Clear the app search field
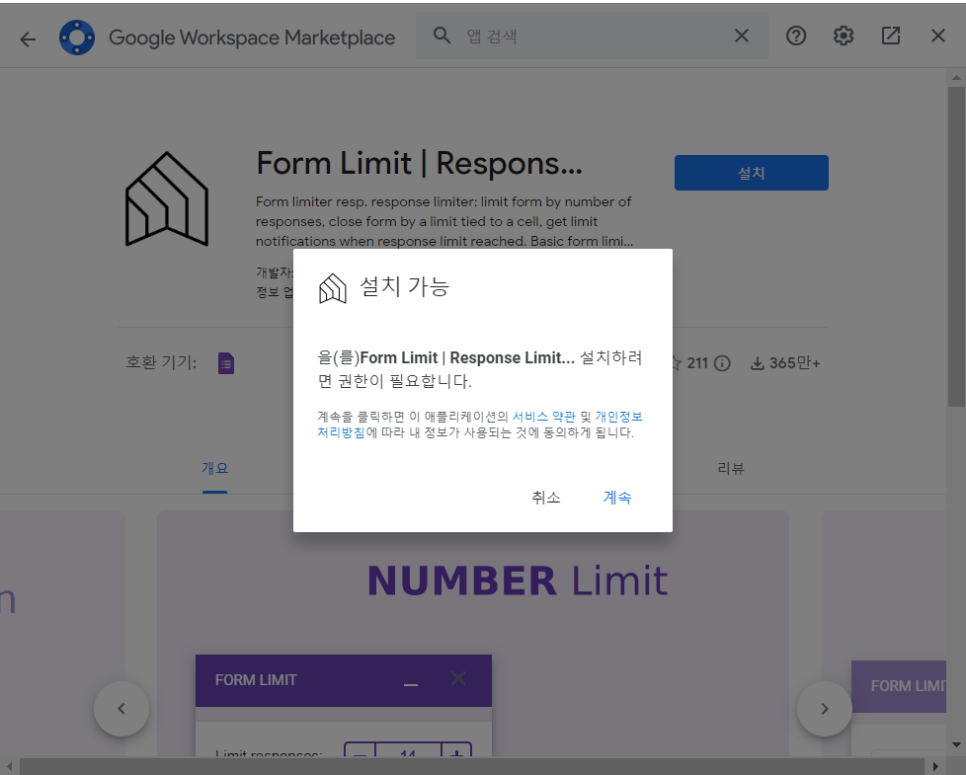 742,36
